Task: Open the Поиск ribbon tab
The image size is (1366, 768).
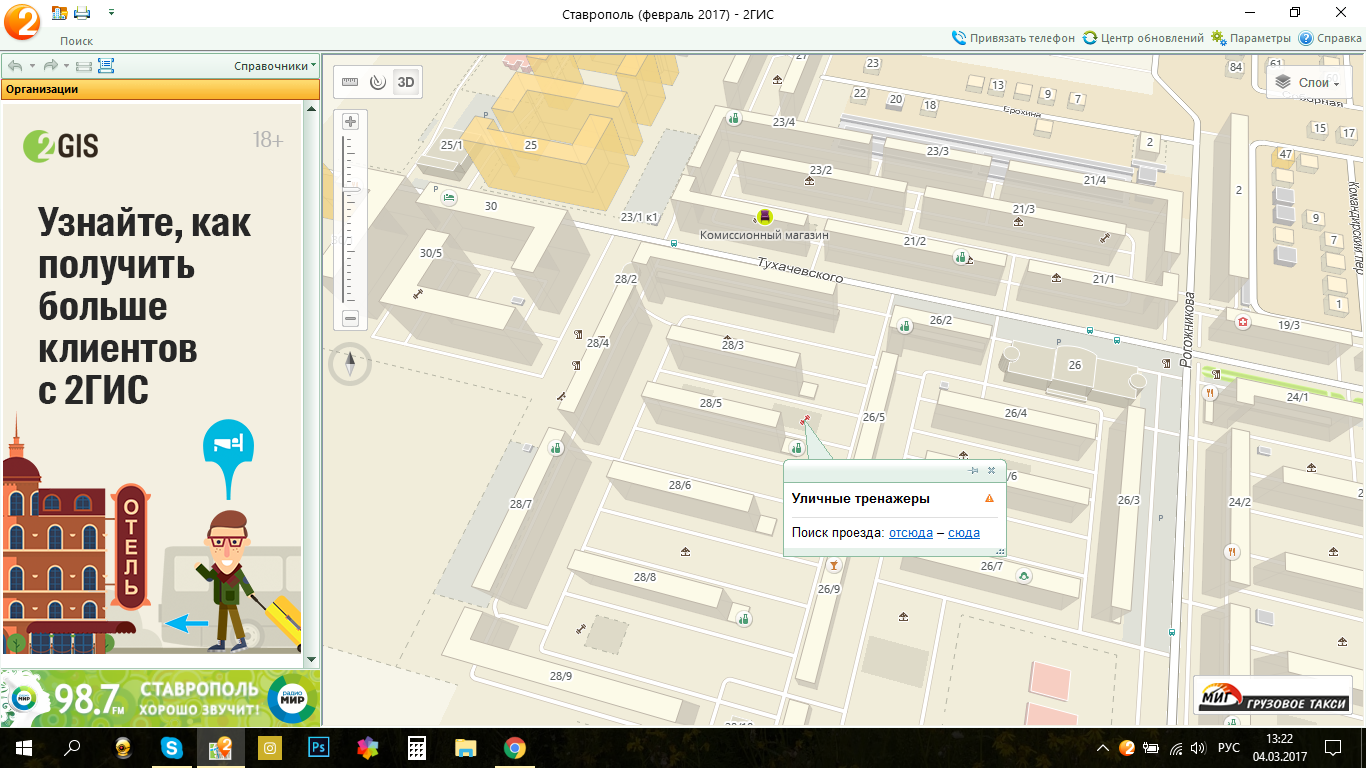Action: tap(76, 41)
